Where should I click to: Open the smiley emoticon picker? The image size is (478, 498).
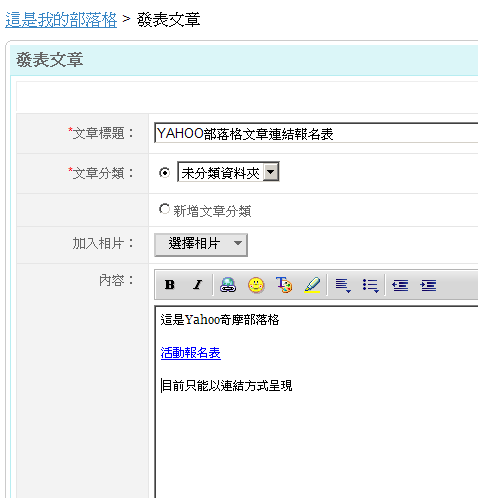click(256, 285)
